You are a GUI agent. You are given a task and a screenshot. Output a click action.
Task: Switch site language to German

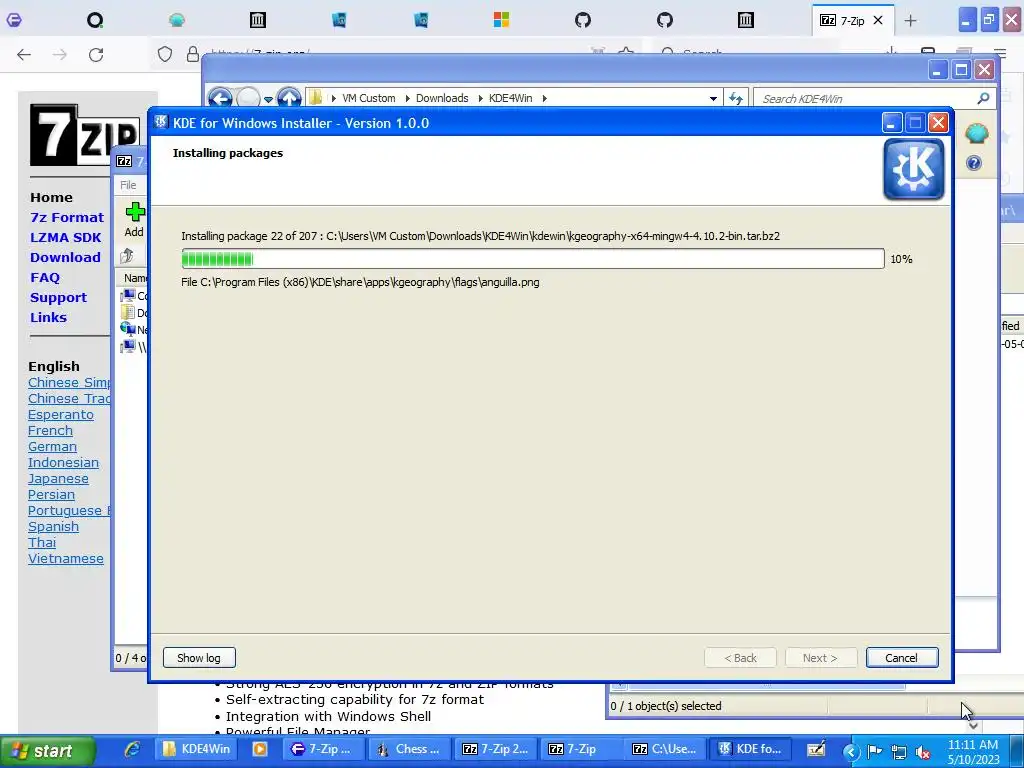(x=52, y=447)
